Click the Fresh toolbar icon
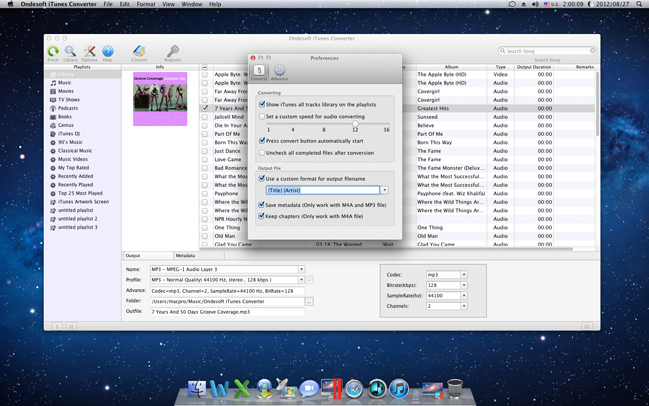This screenshot has width=649, height=406. click(53, 51)
